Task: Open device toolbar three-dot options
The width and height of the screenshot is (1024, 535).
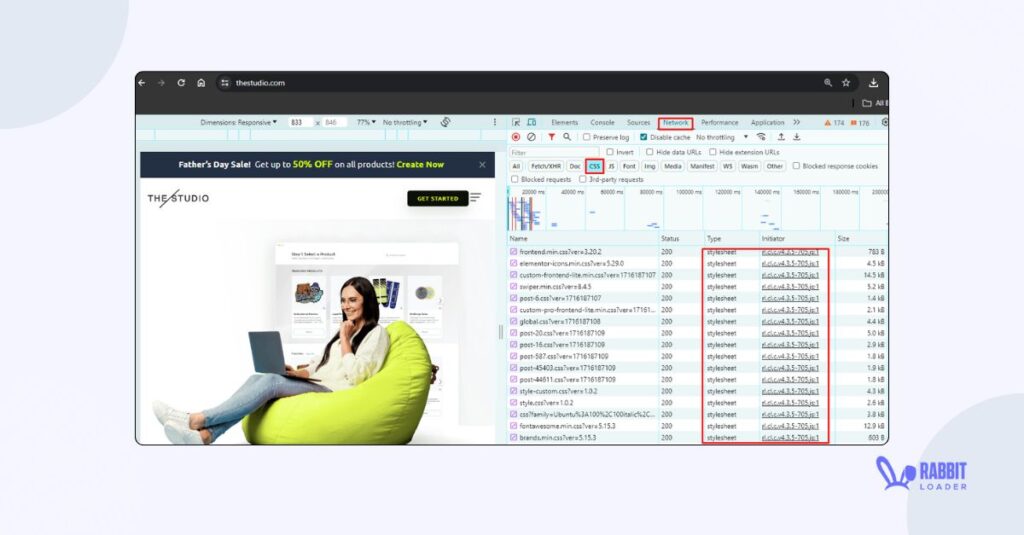Action: pos(494,122)
